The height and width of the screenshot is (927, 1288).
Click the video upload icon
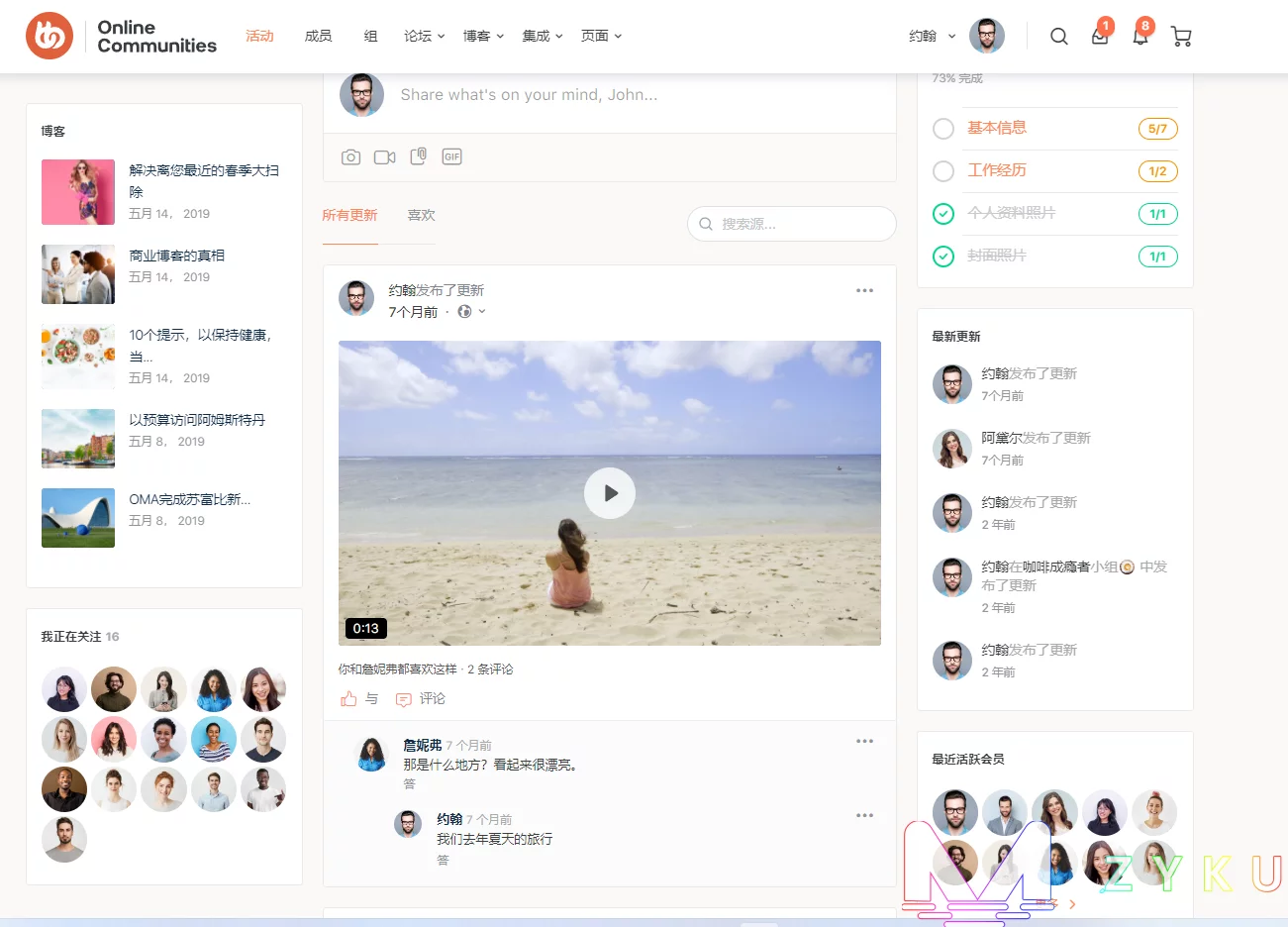(x=384, y=157)
